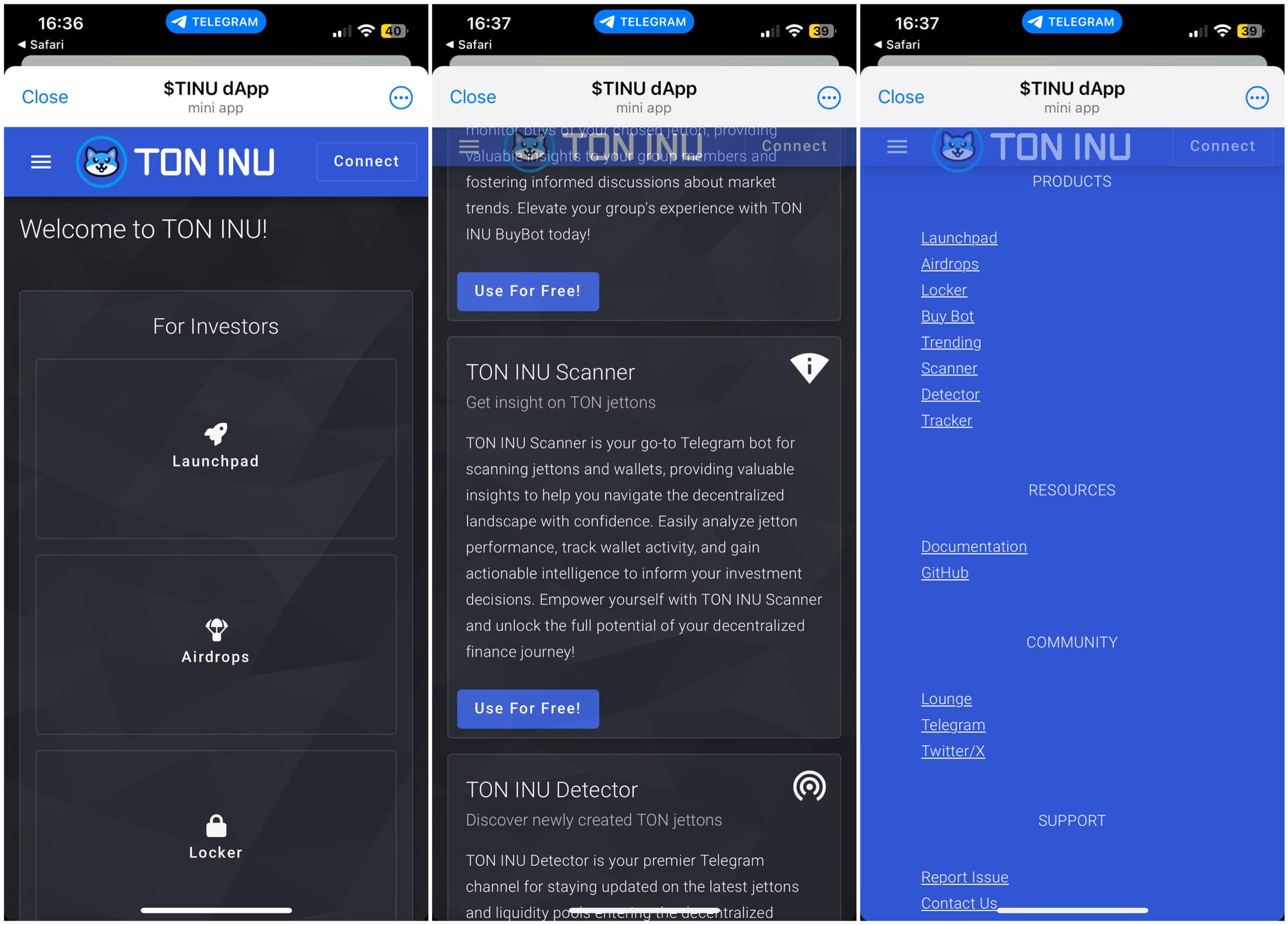The image size is (1288, 925).
Task: Select Airdrops from products menu
Action: 950,263
